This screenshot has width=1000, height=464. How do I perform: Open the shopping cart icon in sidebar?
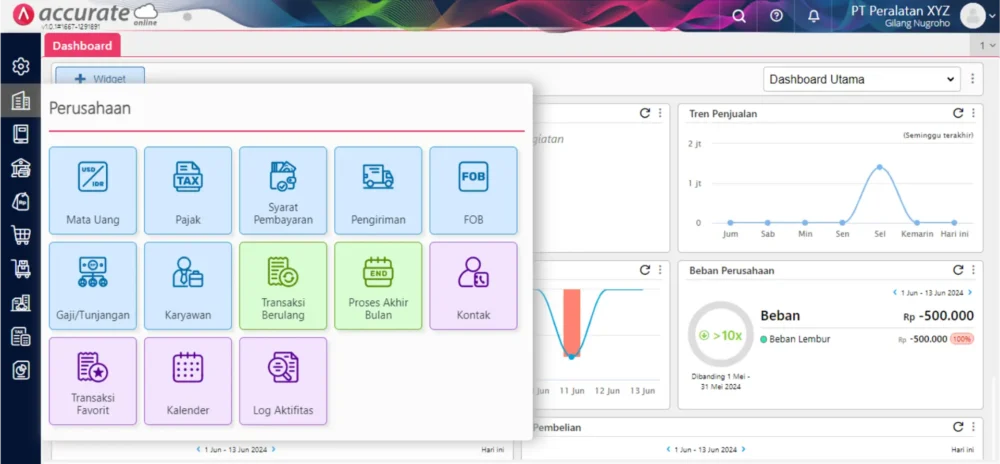click(x=20, y=235)
